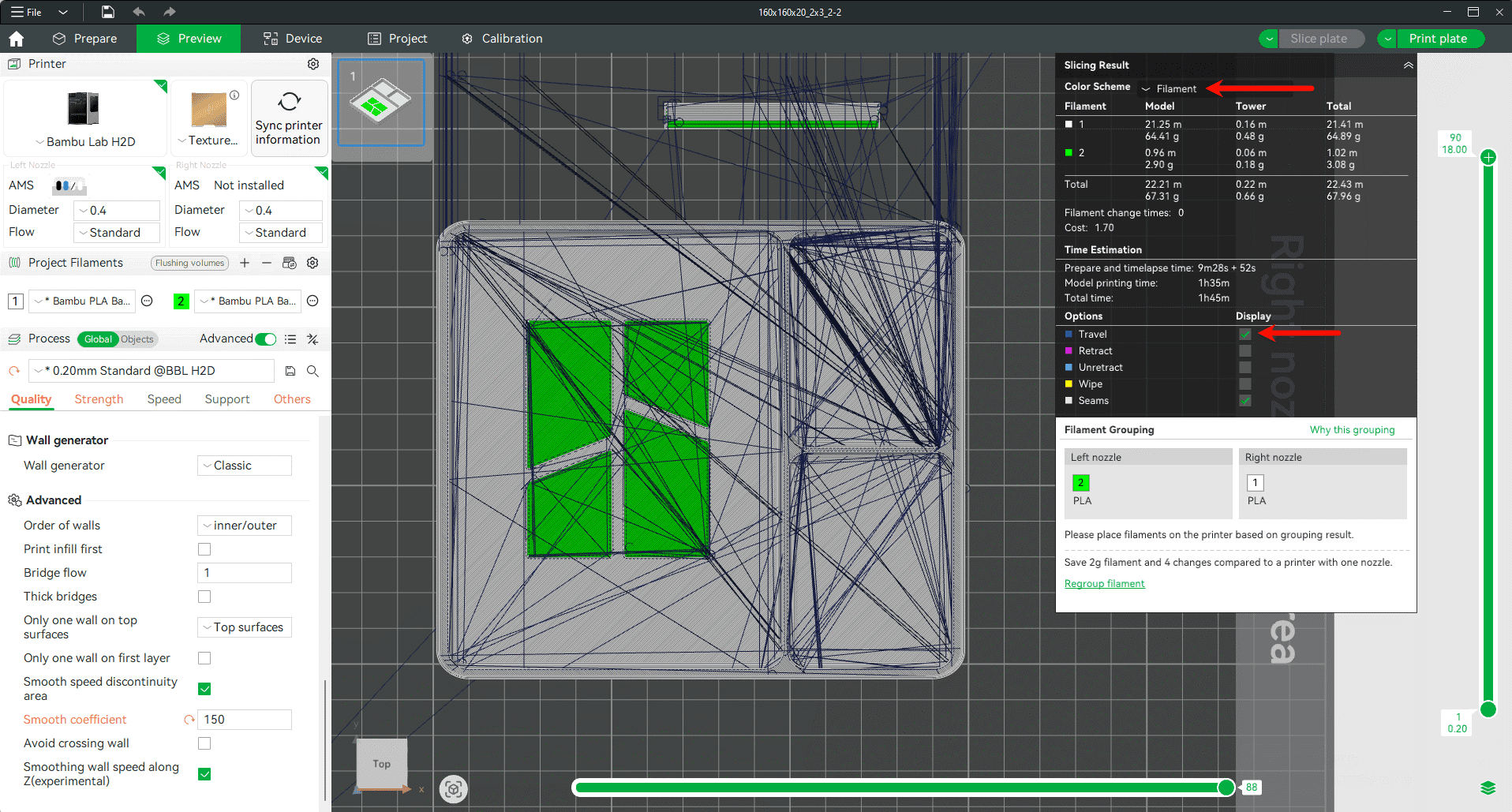Click the home icon
The image size is (1512, 812).
(17, 39)
